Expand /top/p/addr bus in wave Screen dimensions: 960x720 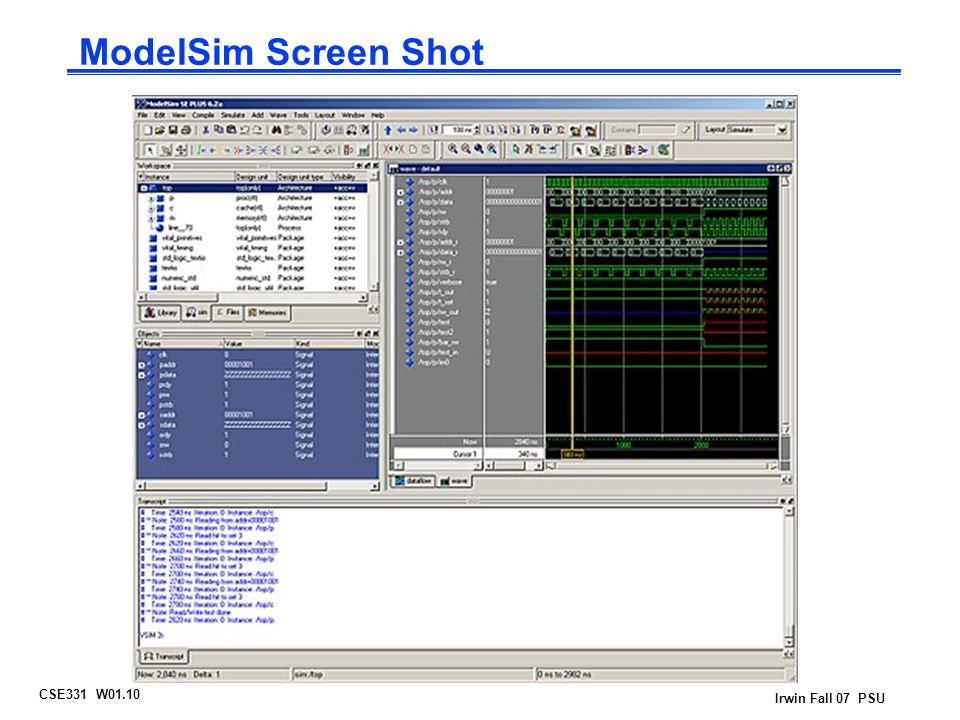(400, 192)
